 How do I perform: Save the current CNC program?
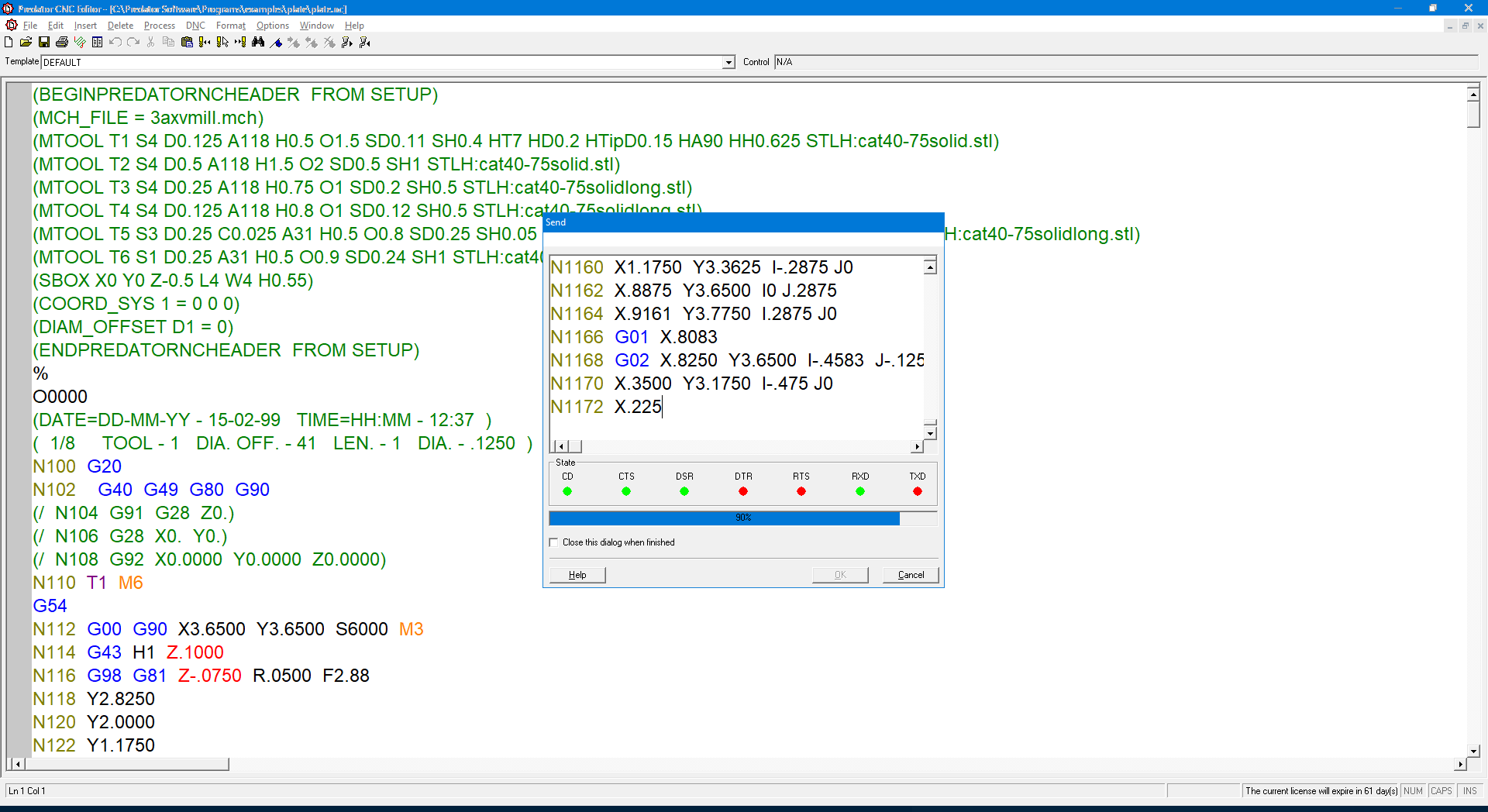point(44,43)
